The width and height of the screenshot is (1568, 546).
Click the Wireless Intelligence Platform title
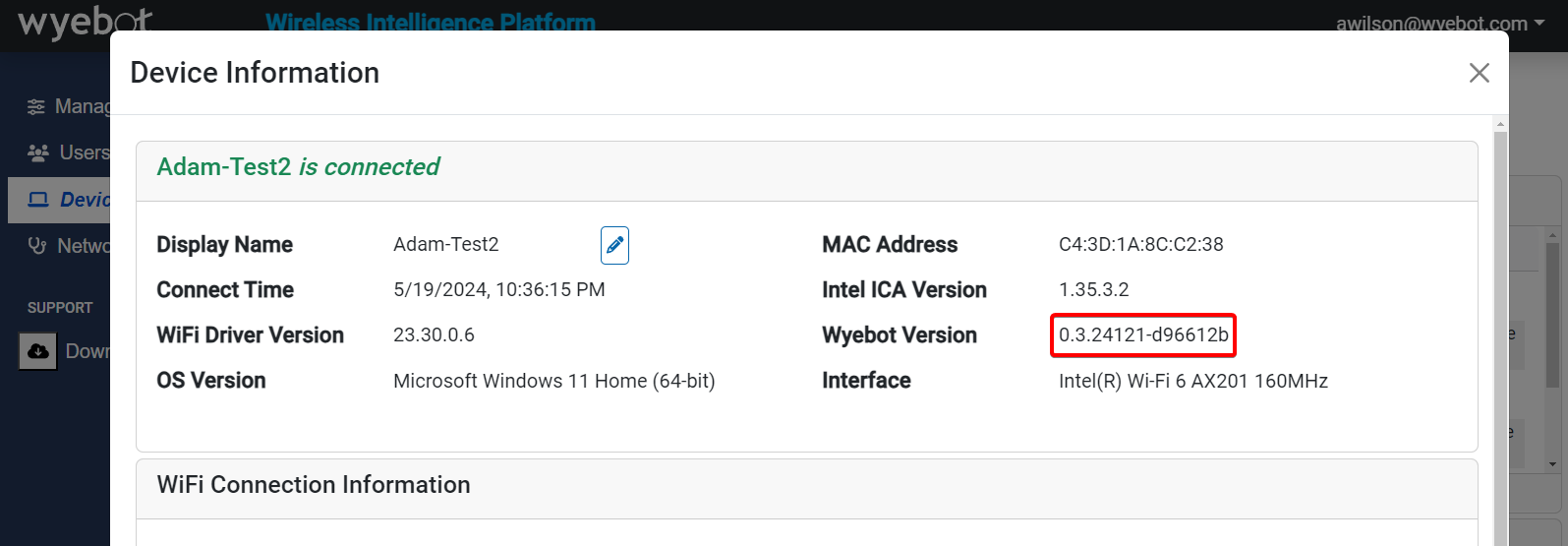click(431, 22)
